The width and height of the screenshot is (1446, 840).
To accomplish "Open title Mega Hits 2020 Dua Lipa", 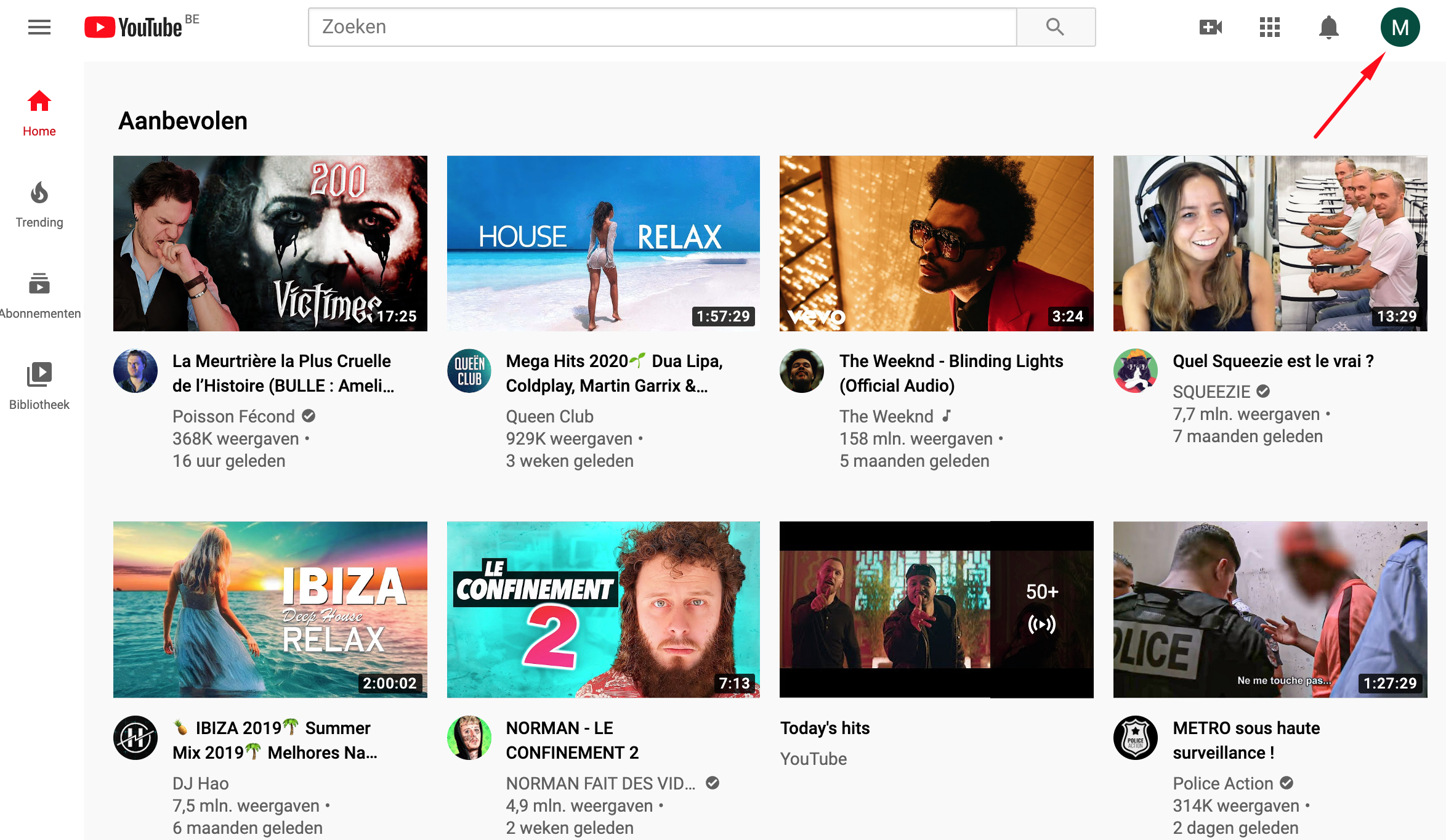I will [x=614, y=373].
